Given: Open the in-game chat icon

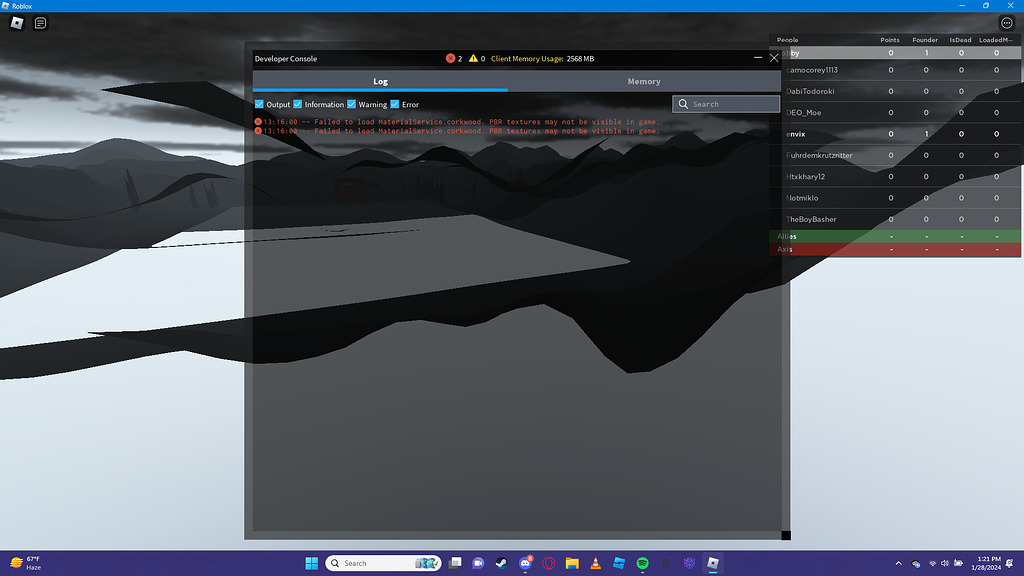Looking at the screenshot, I should click(x=38, y=22).
